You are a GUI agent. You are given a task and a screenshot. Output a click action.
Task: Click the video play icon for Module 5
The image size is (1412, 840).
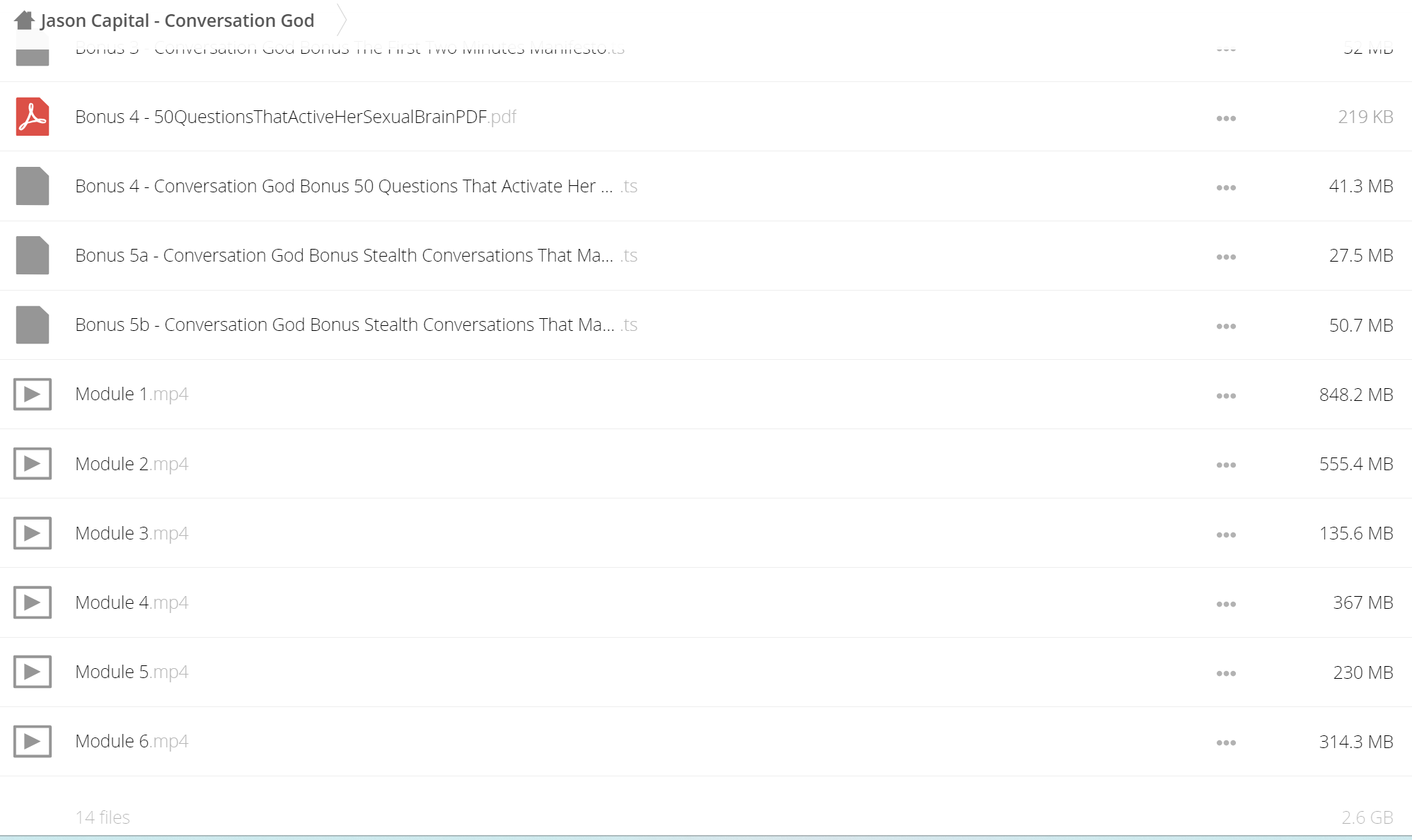pos(33,671)
